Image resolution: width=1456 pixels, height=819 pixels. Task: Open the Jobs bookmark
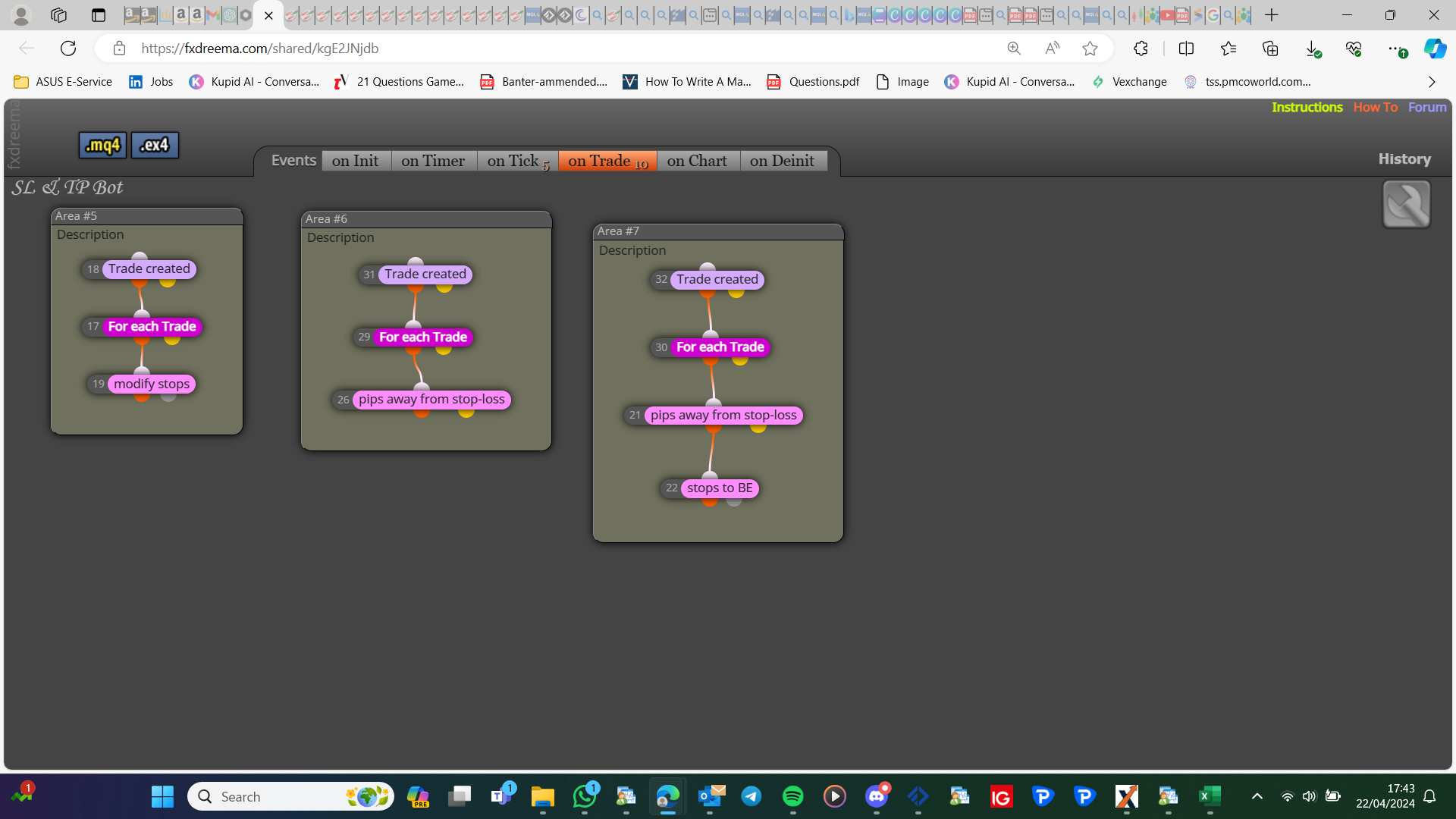click(x=151, y=82)
